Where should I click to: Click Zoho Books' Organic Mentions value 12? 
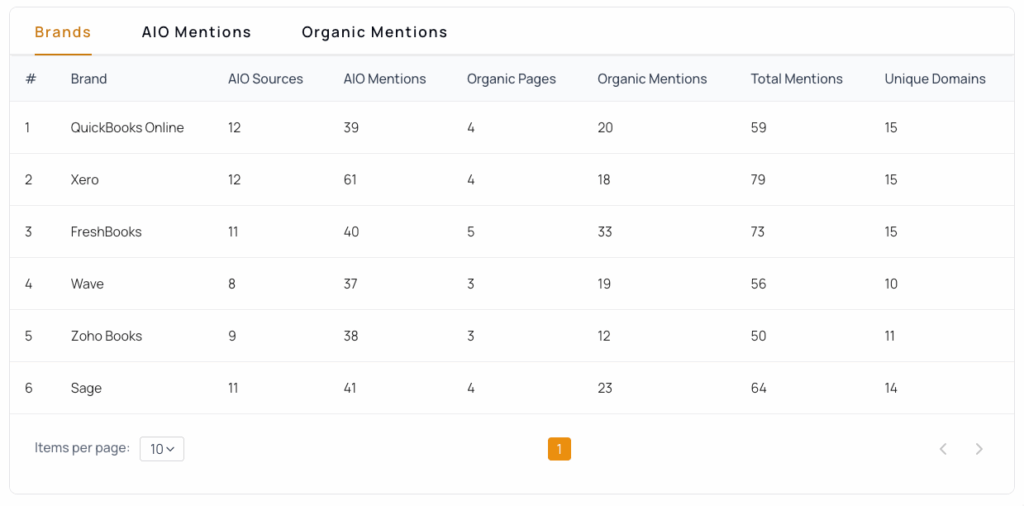click(x=603, y=336)
